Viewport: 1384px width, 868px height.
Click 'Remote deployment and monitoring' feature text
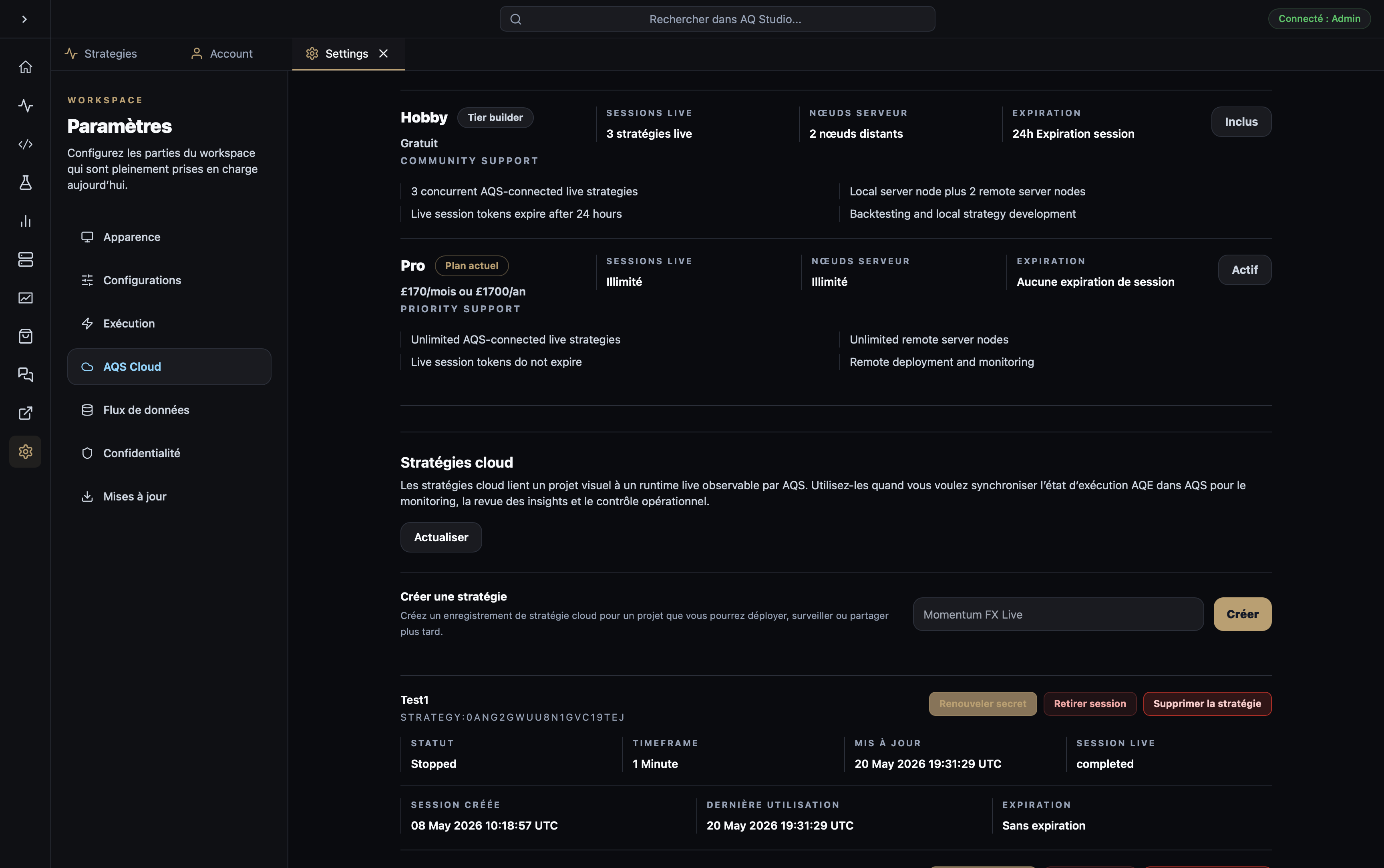pyautogui.click(x=941, y=362)
